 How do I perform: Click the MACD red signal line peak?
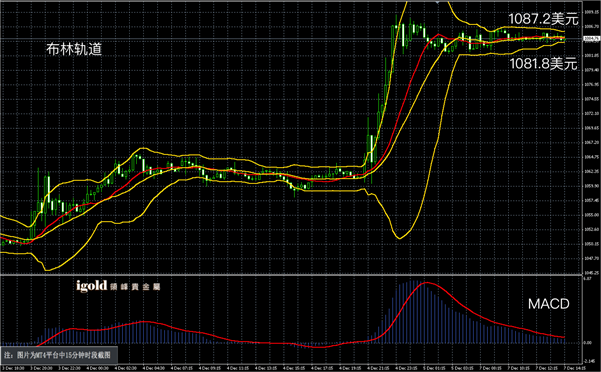[x=426, y=283]
